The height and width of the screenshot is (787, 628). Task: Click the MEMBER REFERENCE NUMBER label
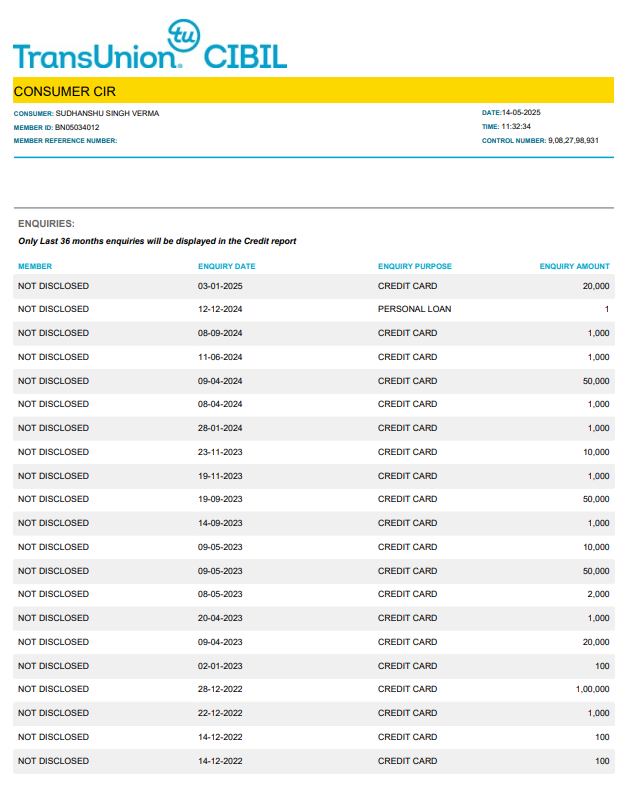click(x=65, y=141)
